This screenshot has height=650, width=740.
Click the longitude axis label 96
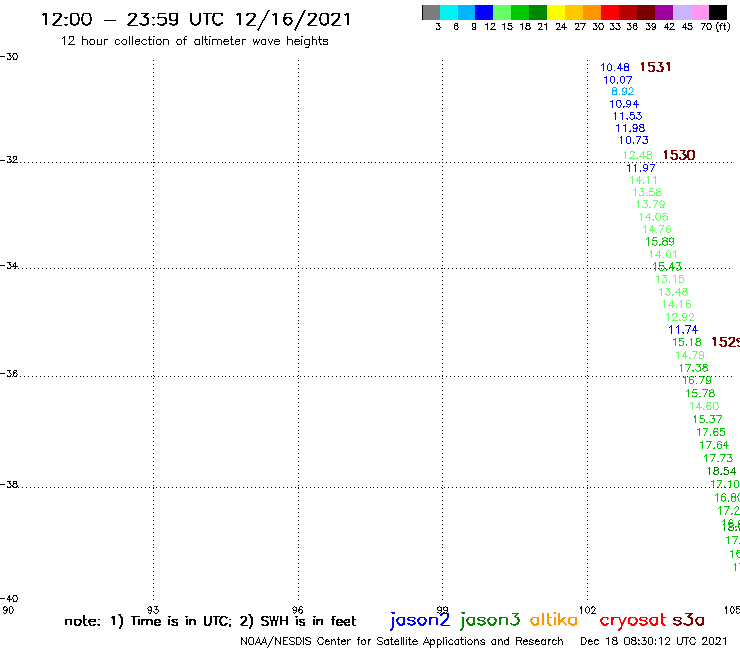tap(297, 610)
